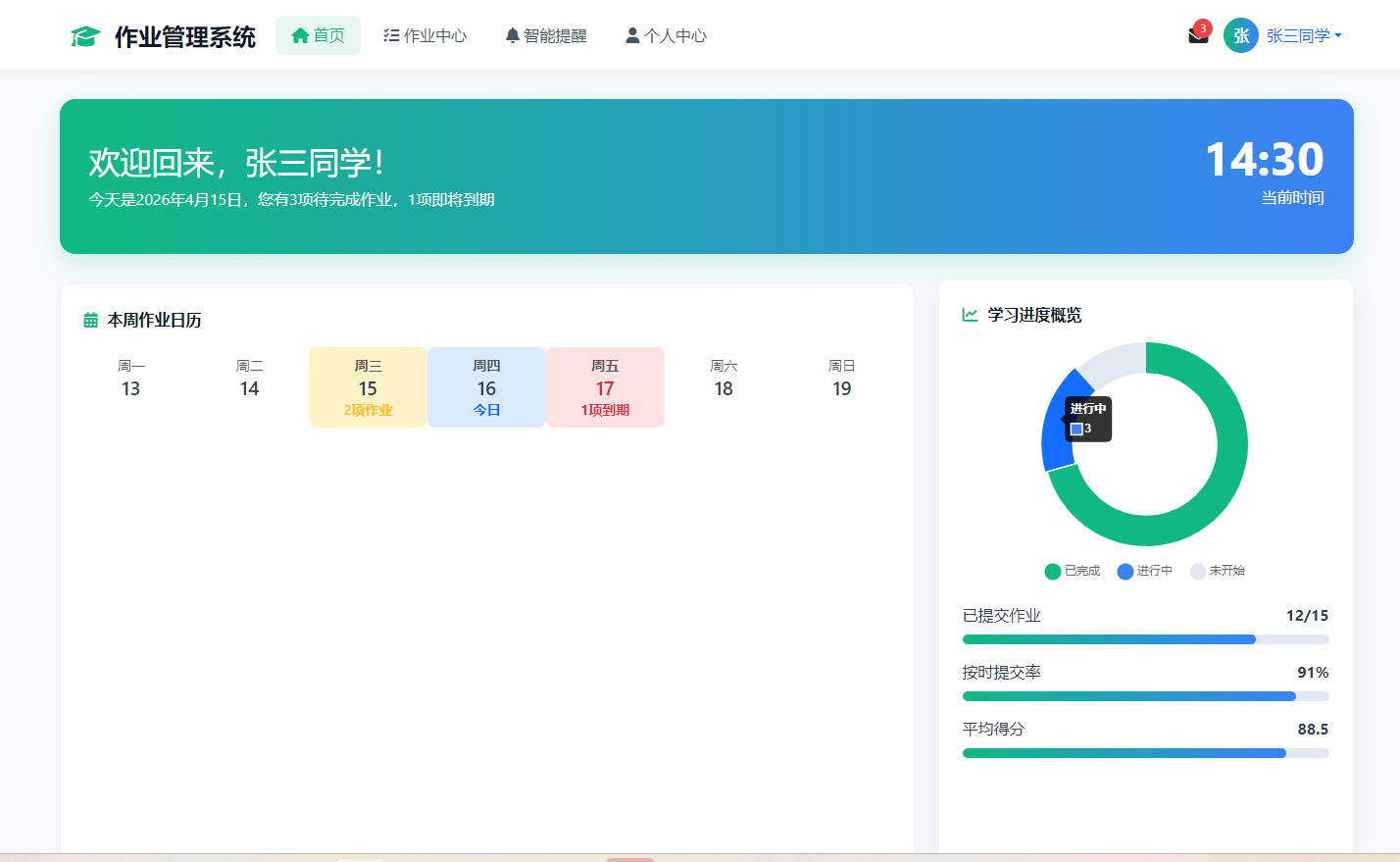Click the 张 avatar circle
Screen dimensions: 1400x862
1240,35
